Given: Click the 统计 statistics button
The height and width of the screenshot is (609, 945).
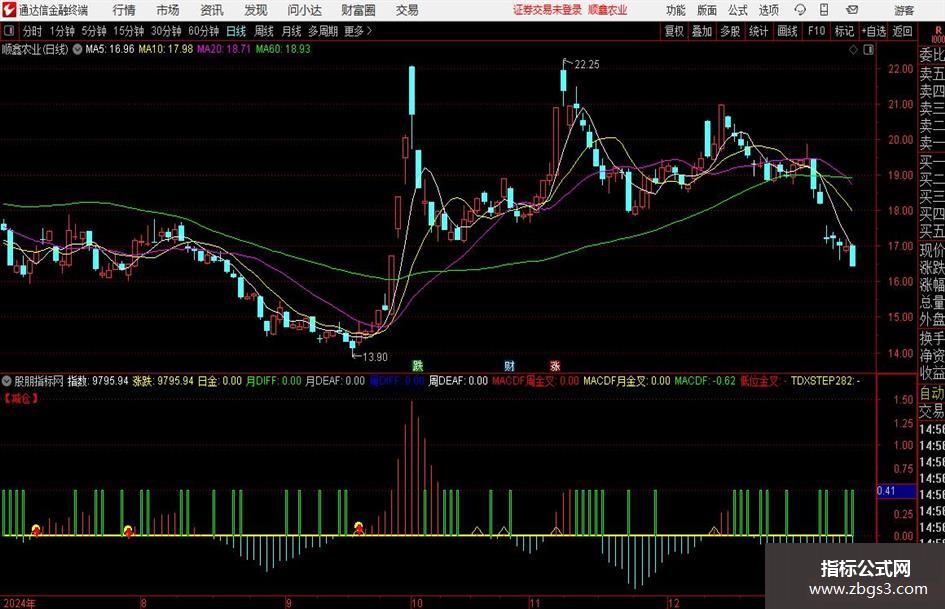Looking at the screenshot, I should [x=758, y=31].
